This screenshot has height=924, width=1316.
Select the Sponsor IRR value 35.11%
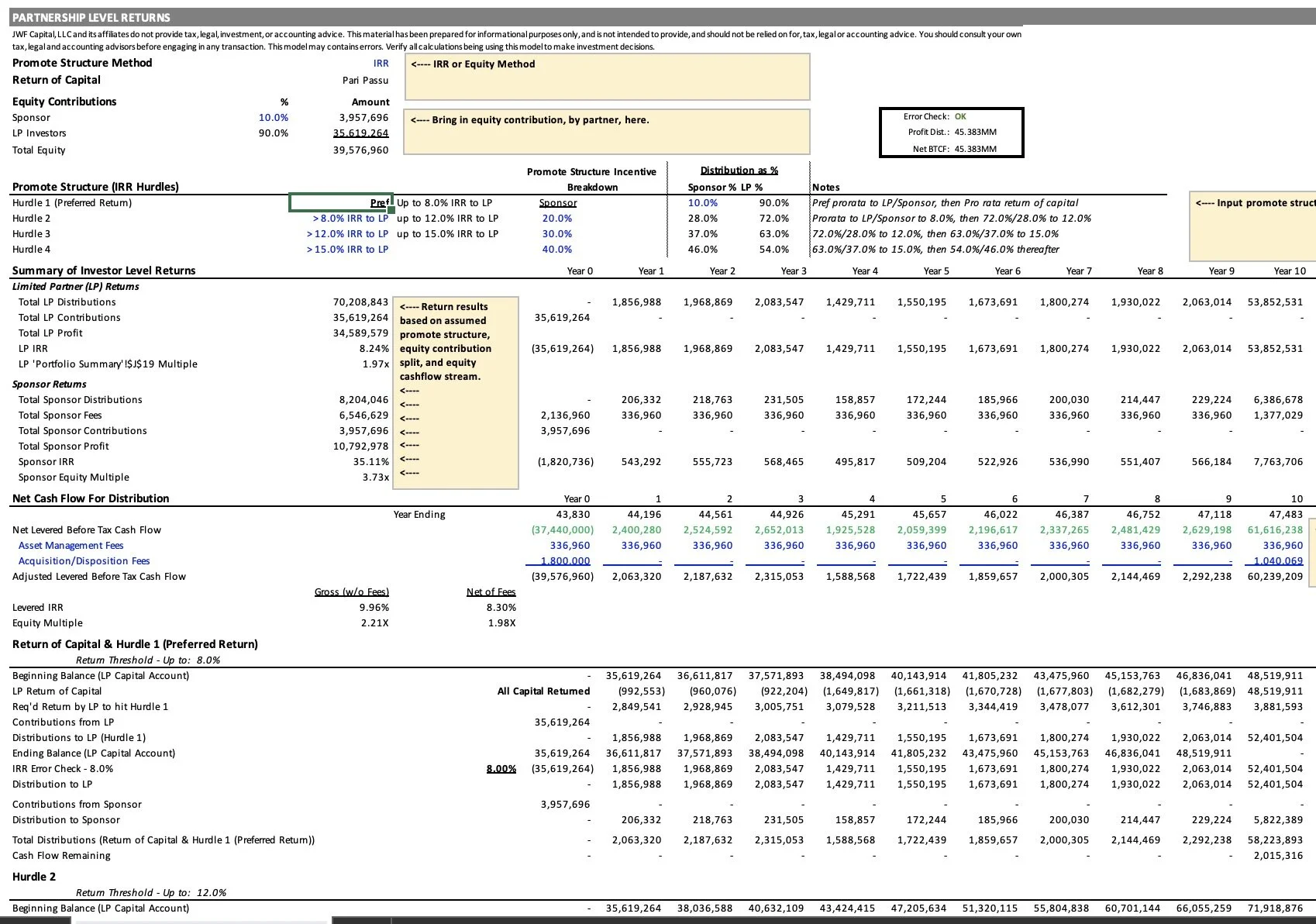pos(371,462)
